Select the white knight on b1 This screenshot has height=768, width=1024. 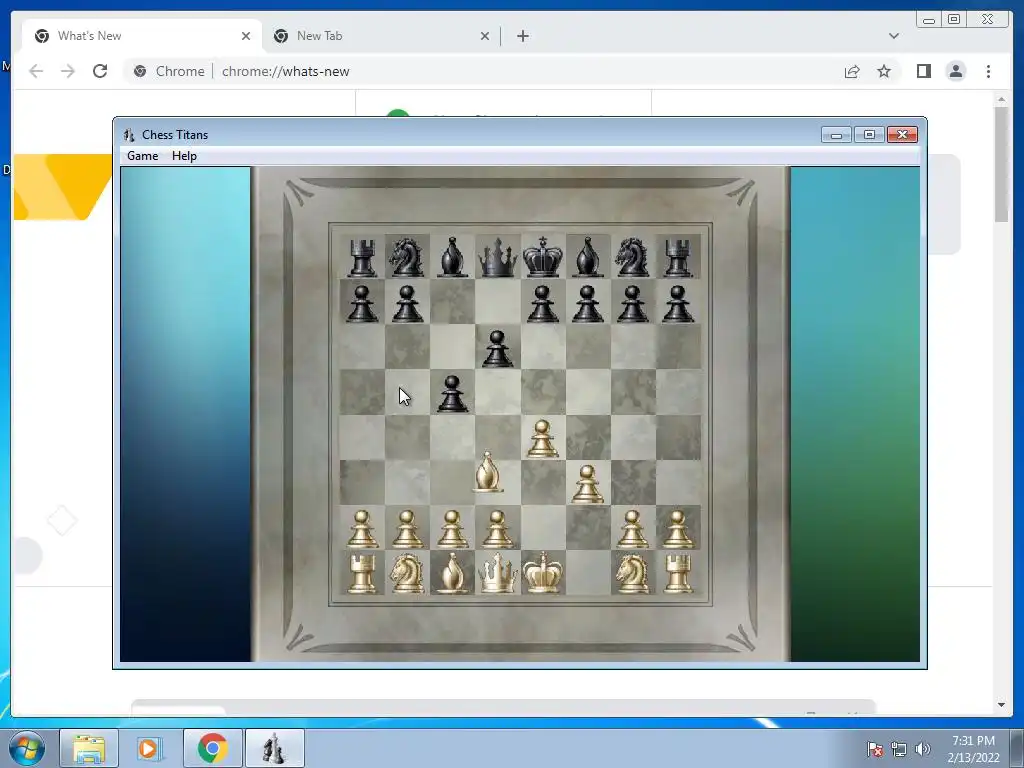pos(406,573)
